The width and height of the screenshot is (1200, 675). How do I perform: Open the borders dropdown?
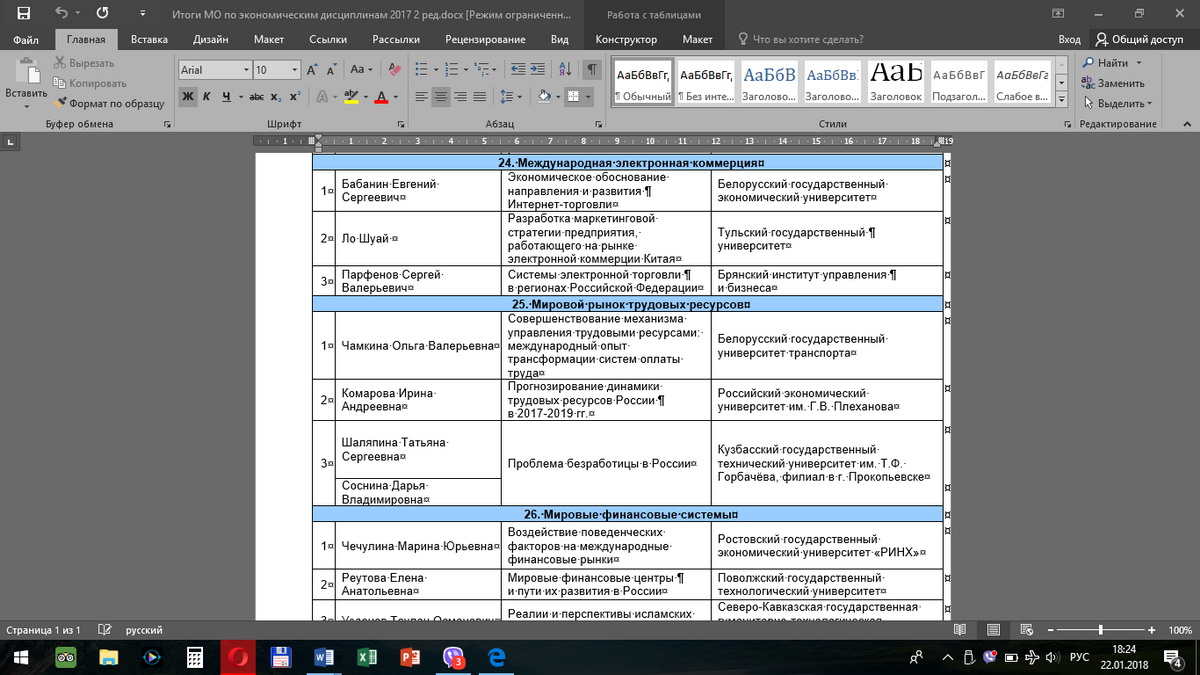point(589,97)
